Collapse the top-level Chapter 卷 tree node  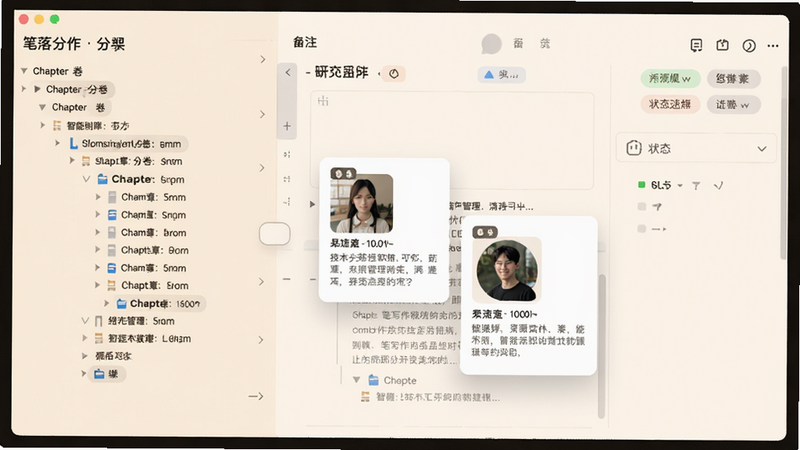point(24,71)
